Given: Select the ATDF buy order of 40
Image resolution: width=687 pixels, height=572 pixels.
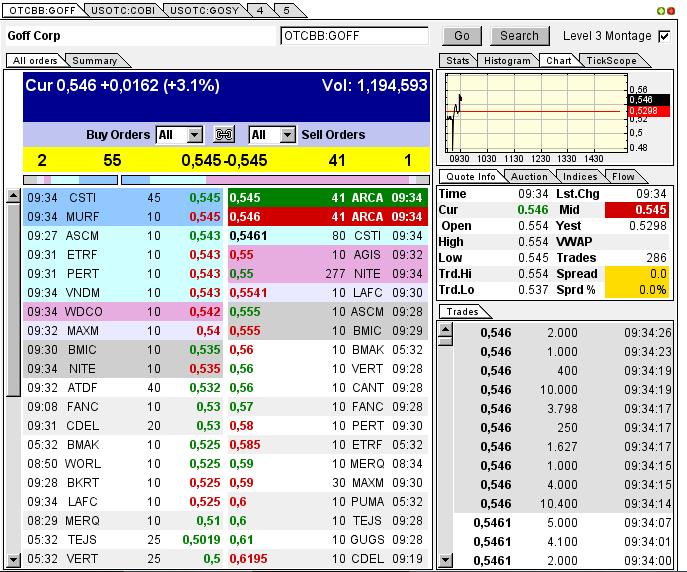Looking at the screenshot, I should (123, 388).
